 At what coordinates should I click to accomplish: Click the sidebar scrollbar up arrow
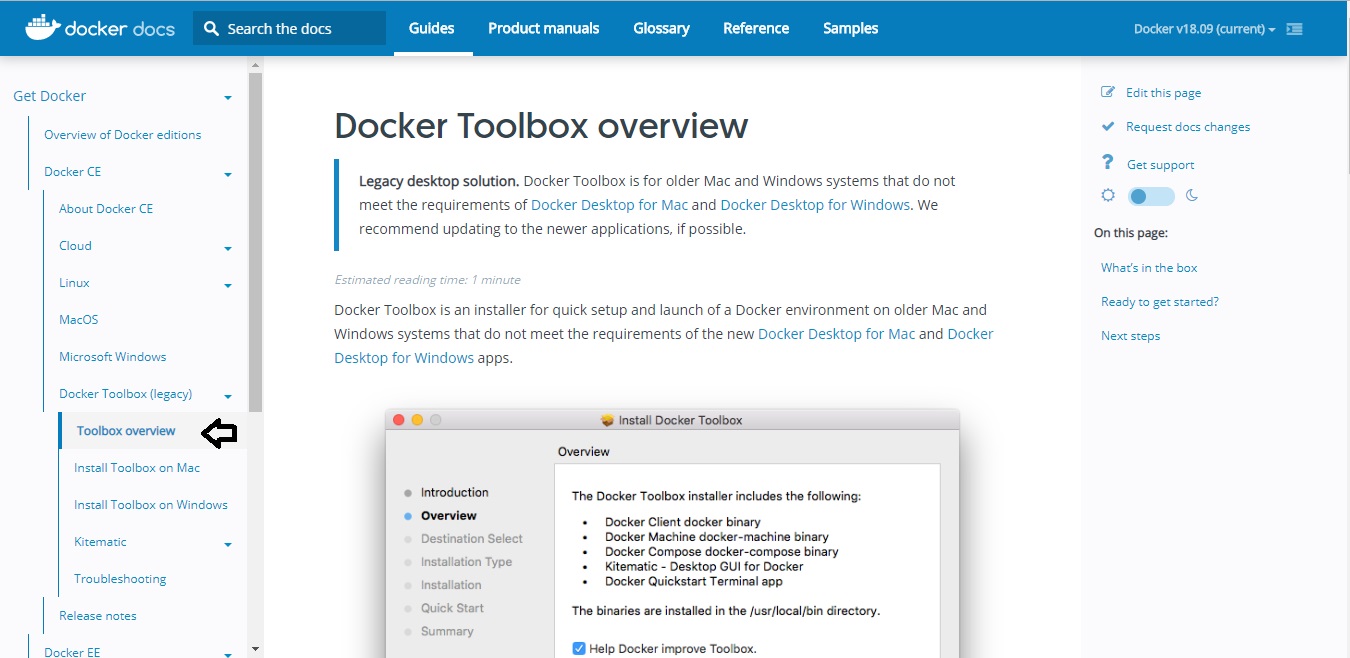(255, 64)
